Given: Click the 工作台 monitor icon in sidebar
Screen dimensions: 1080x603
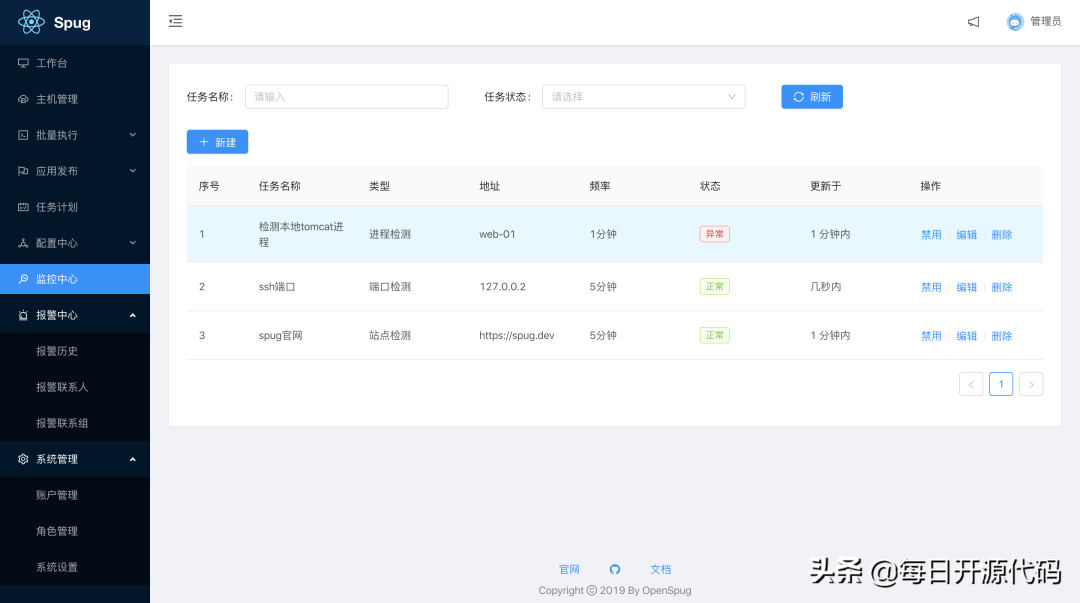Looking at the screenshot, I should click(23, 63).
